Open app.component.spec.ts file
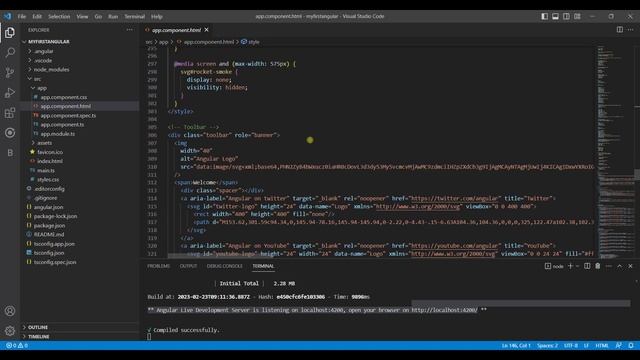 point(80,116)
